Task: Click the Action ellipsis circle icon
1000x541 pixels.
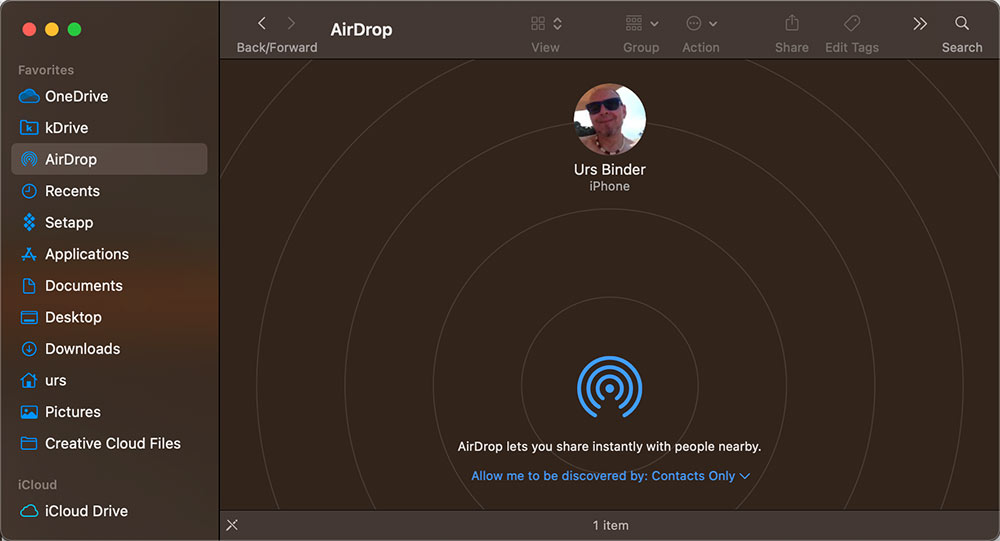Action: pos(693,24)
